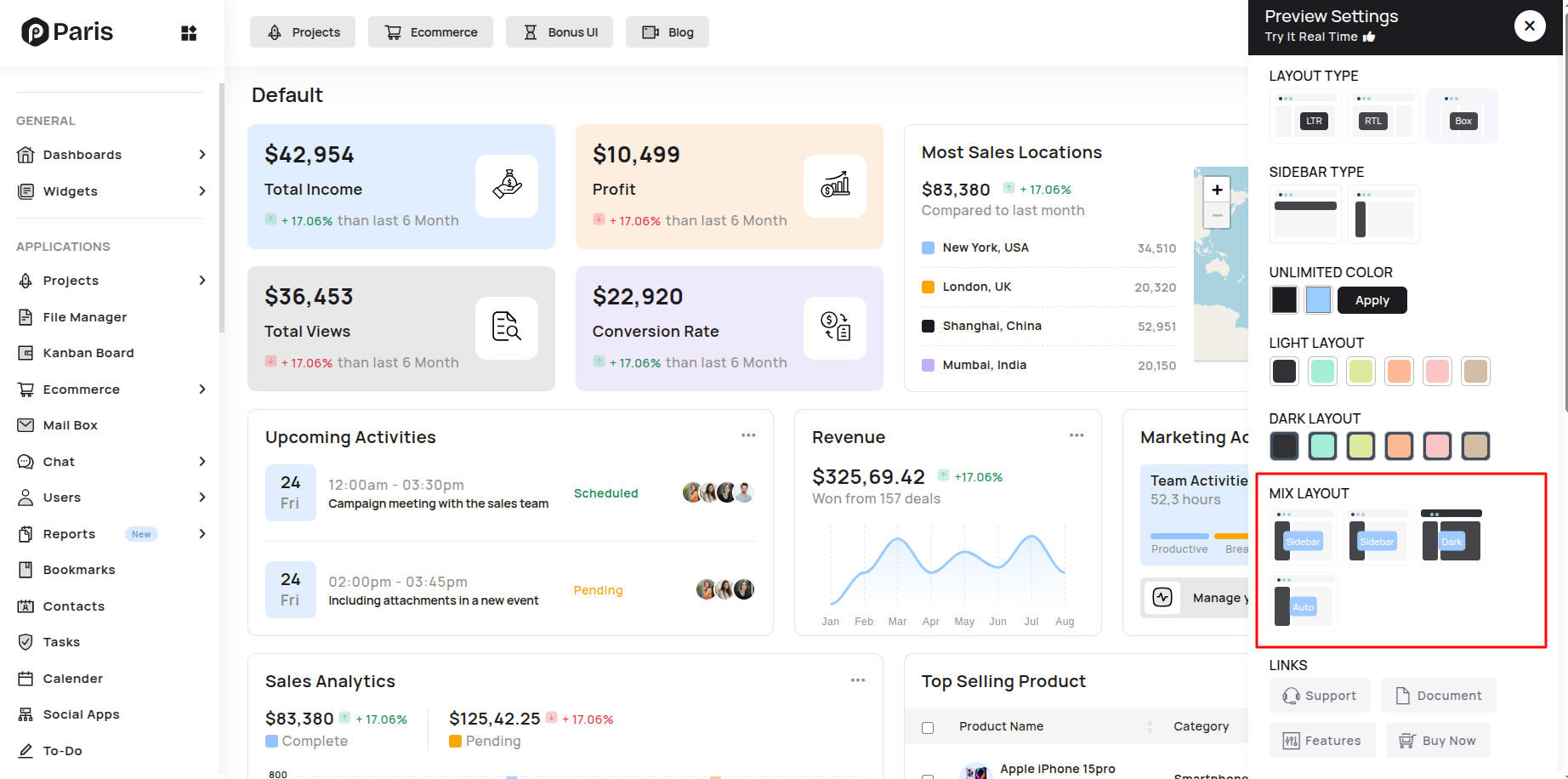
Task: Open the Buy Now link
Action: tap(1437, 741)
